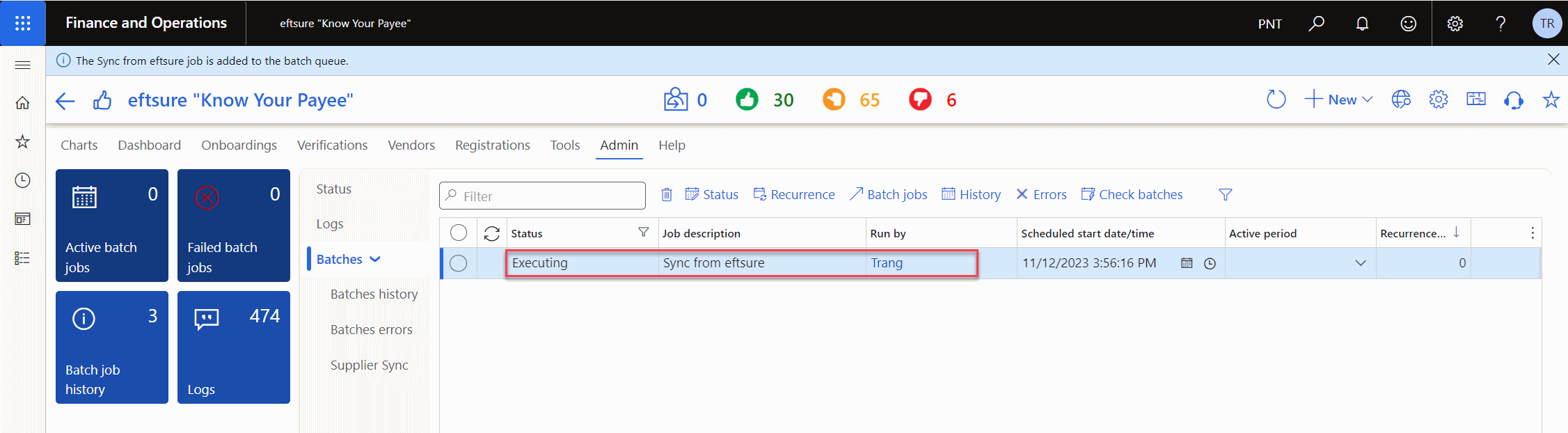Click the Errors button
The image size is (1568, 433).
click(1041, 195)
